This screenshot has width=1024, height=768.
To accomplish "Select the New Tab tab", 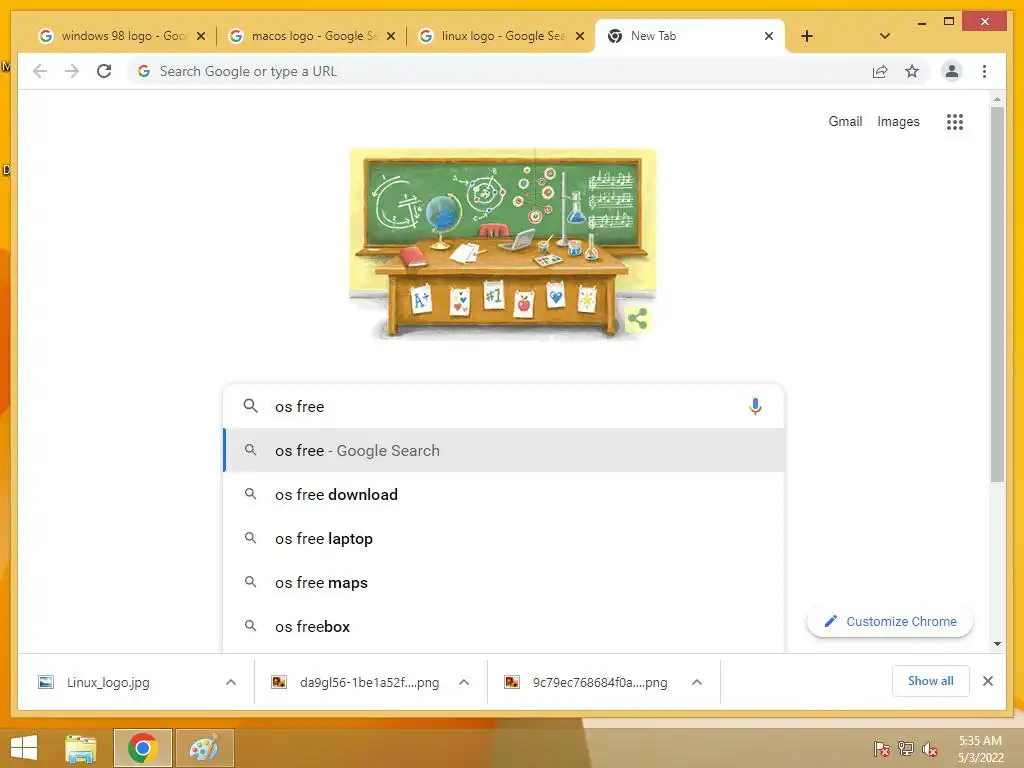I will tap(690, 36).
